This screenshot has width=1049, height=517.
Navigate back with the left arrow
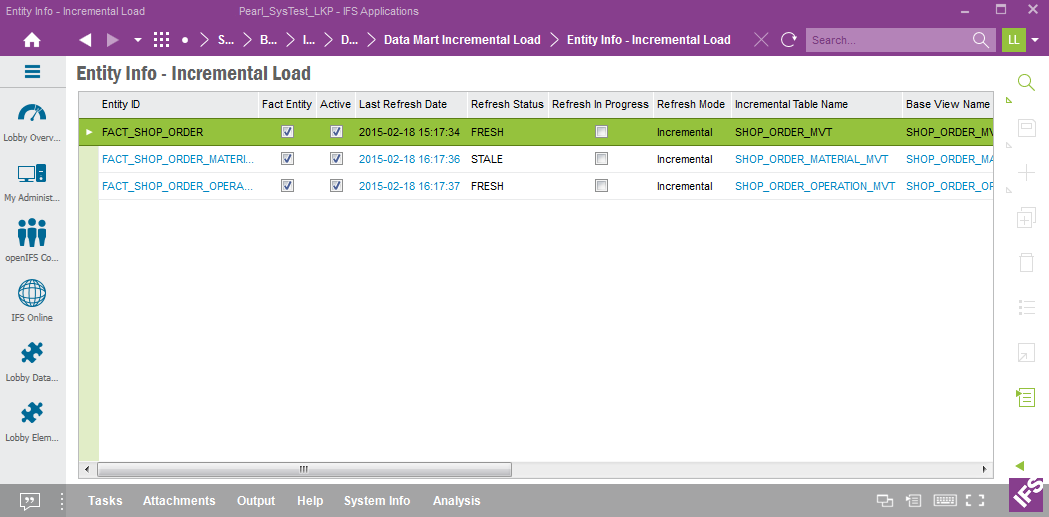coord(85,40)
